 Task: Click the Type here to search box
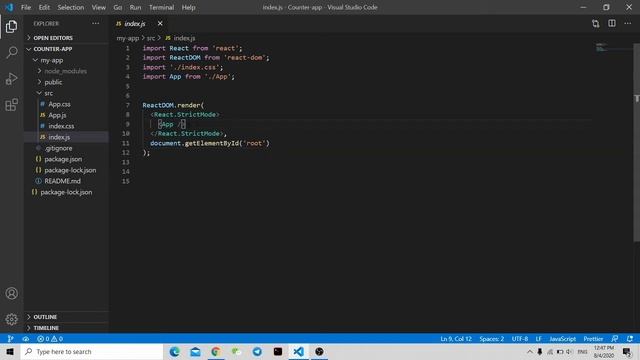(92, 351)
